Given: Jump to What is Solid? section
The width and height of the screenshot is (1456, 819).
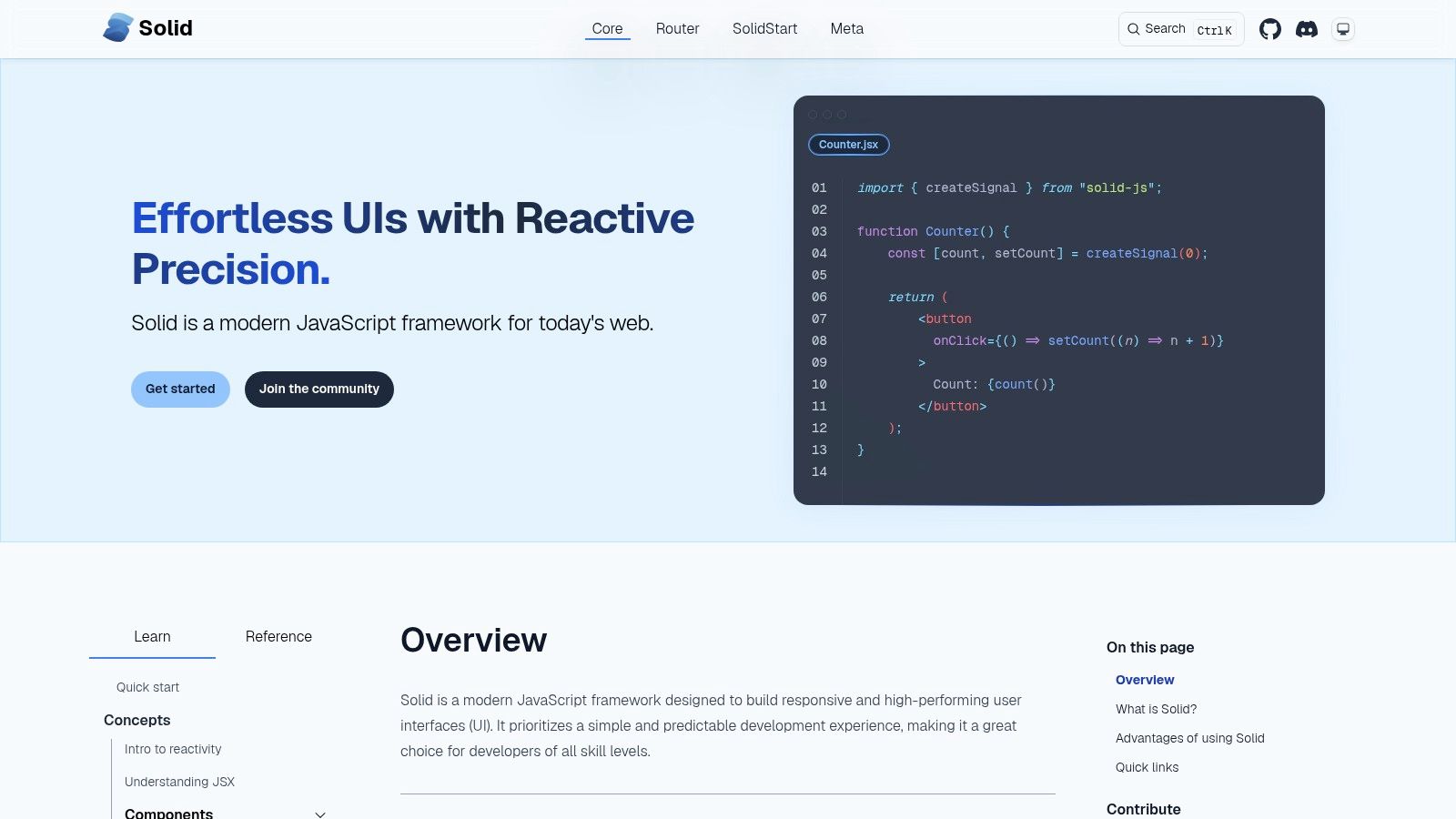Looking at the screenshot, I should [1157, 709].
